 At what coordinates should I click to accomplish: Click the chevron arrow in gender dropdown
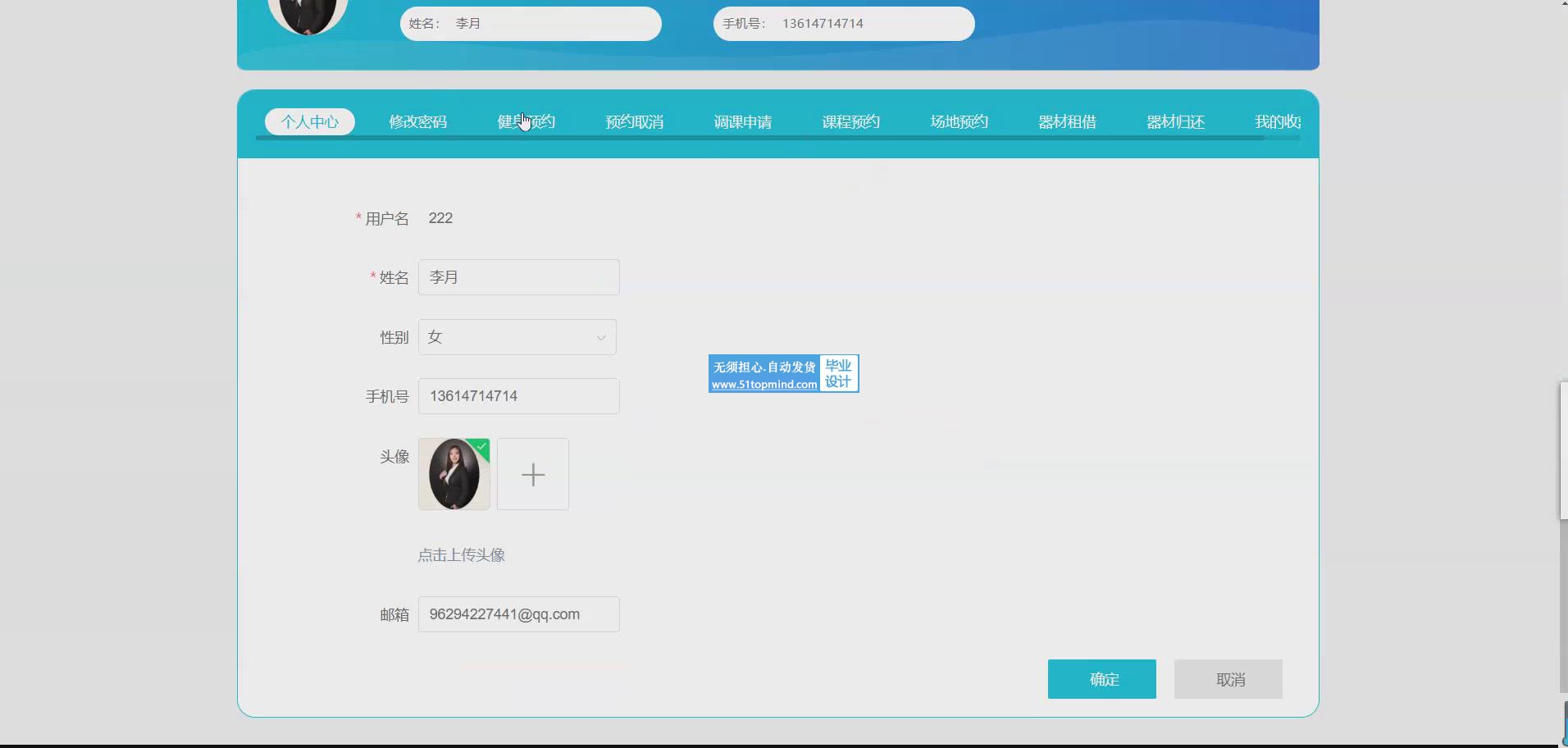[x=601, y=338]
